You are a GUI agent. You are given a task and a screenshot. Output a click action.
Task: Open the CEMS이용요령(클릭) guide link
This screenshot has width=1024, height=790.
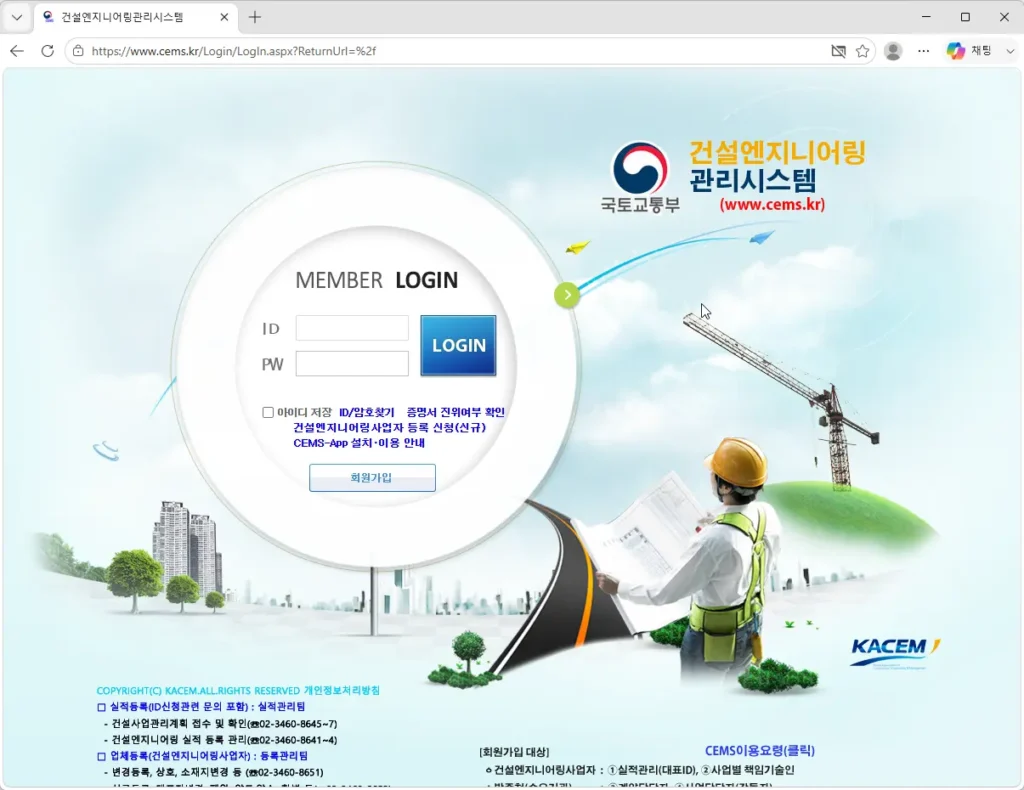[760, 751]
